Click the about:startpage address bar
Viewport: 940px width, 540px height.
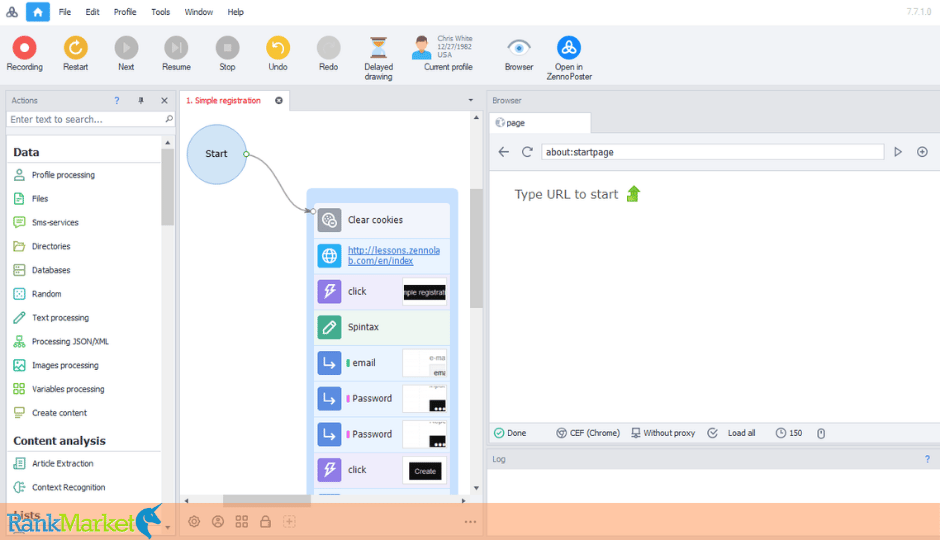click(712, 152)
